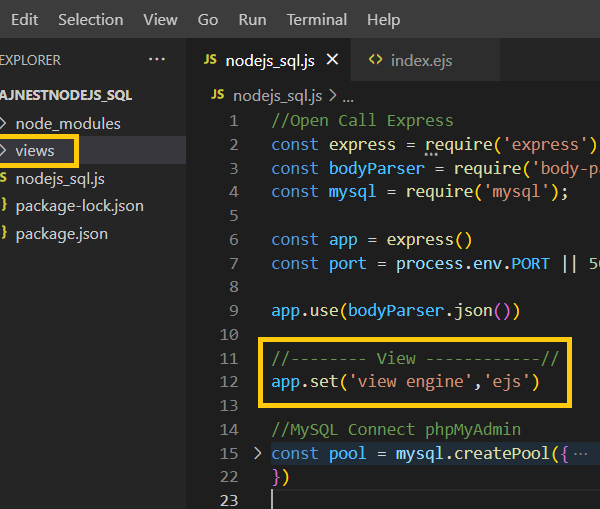Click the code-brackets icon on the index.ejs tab
600x509 pixels.
[x=375, y=60]
